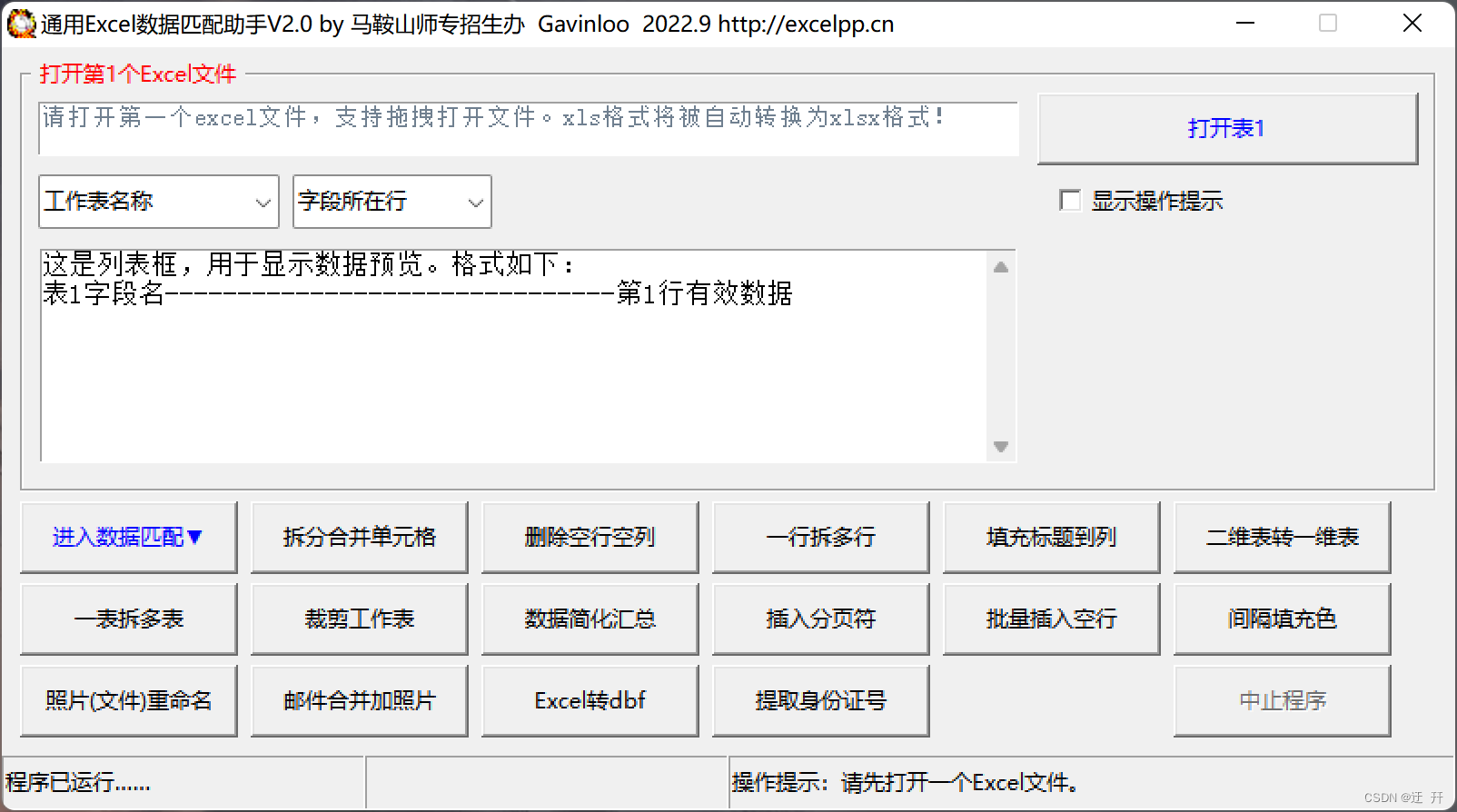1457x812 pixels.
Task: Click the 打开第1个Excel文件 group label
Action: coord(137,74)
